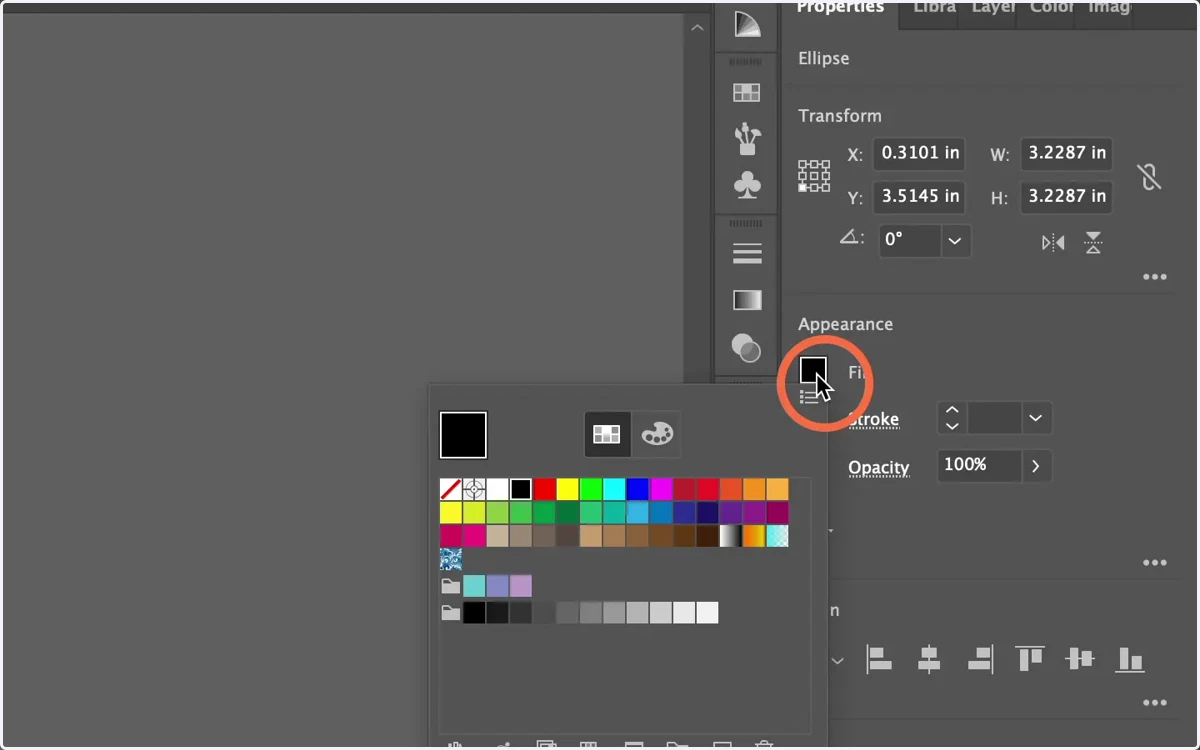Screen dimensions: 1200x750
Task: Click the X position field 0.3101 in
Action: point(919,154)
